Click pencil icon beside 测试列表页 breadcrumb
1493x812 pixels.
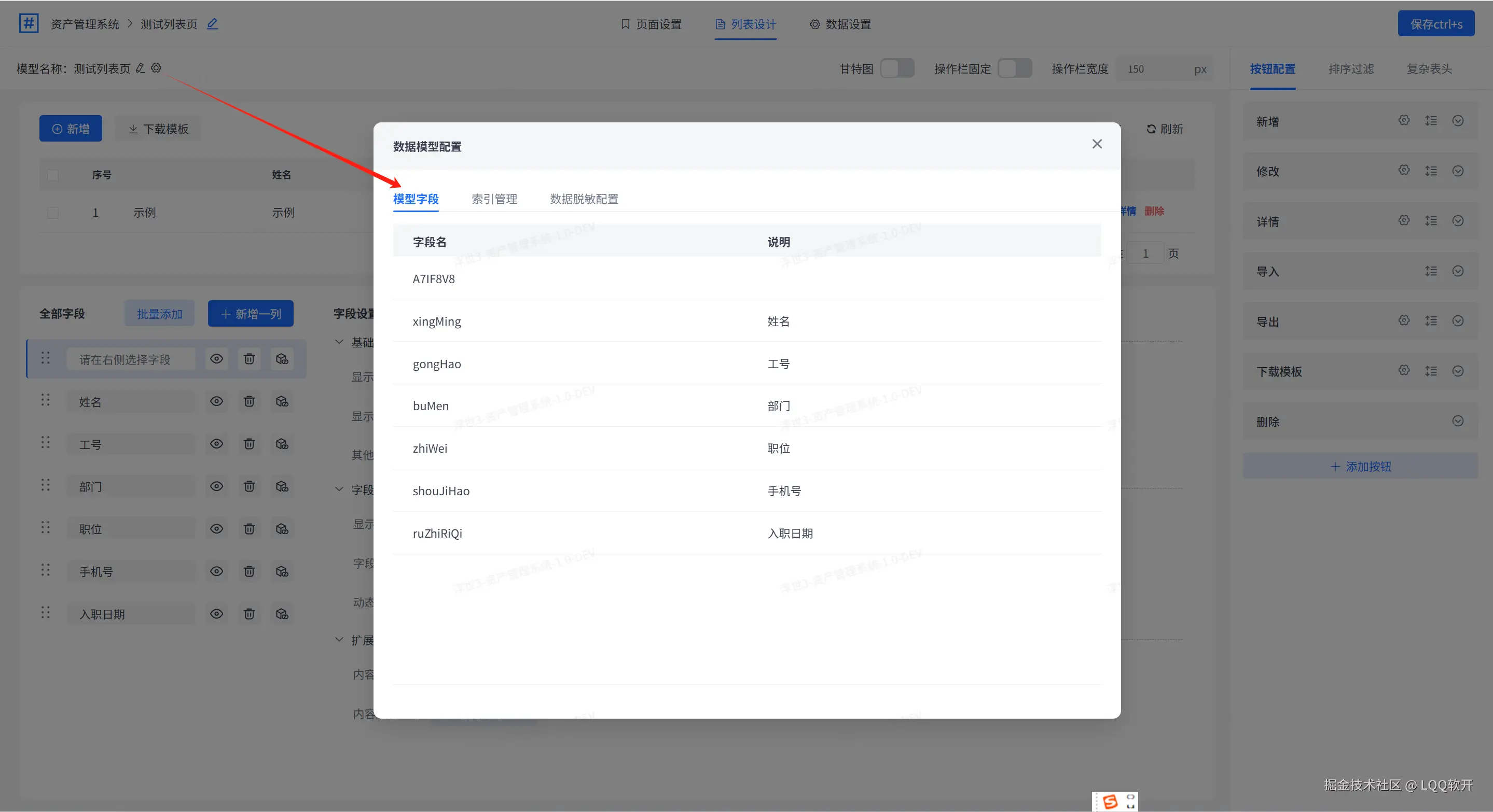pyautogui.click(x=213, y=24)
